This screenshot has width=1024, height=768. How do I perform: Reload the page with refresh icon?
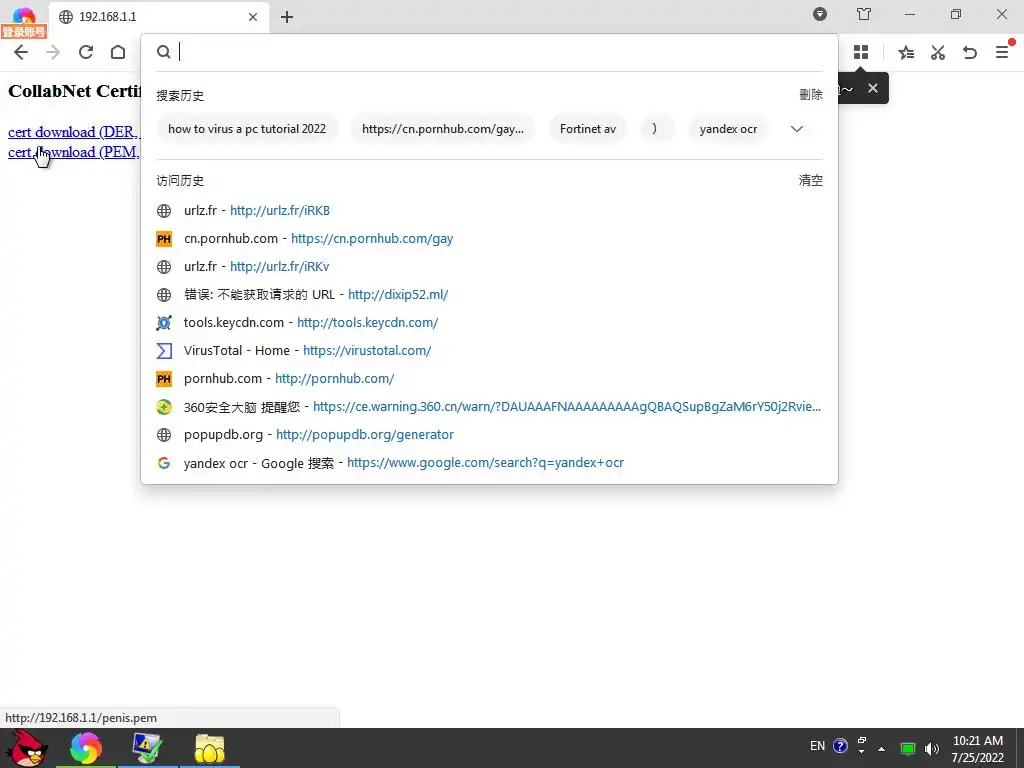point(86,52)
